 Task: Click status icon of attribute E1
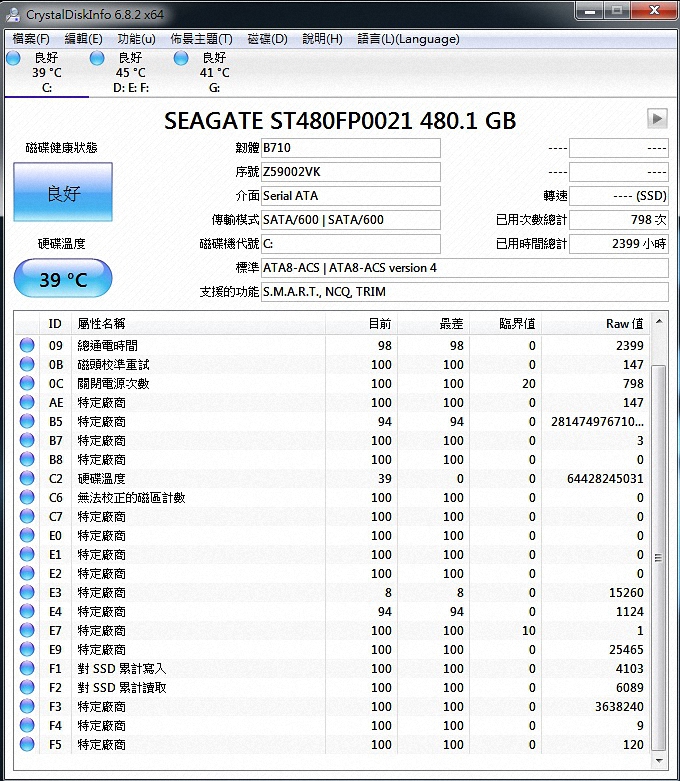(27, 554)
